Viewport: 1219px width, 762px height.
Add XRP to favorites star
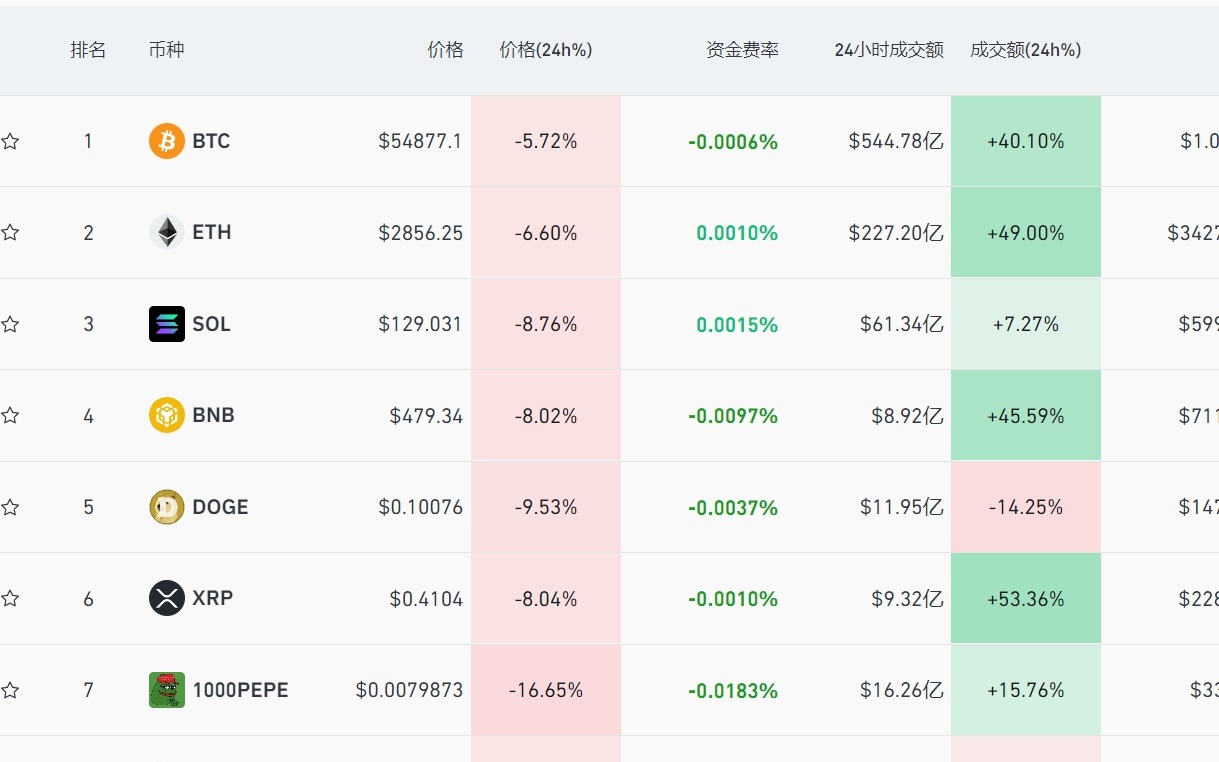tap(10, 598)
